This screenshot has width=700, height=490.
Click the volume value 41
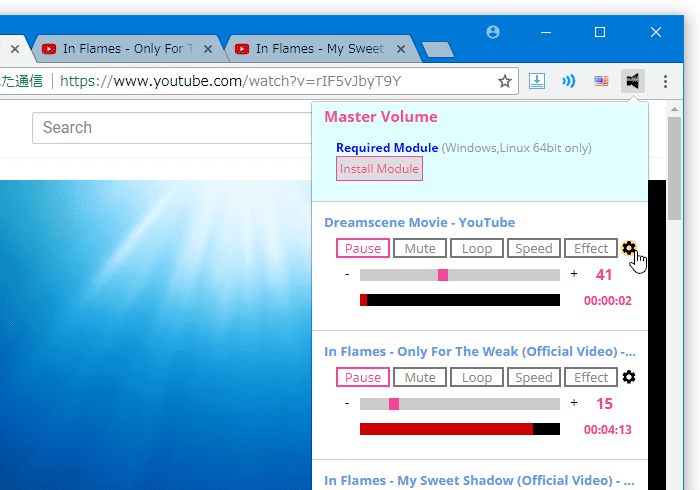click(604, 274)
